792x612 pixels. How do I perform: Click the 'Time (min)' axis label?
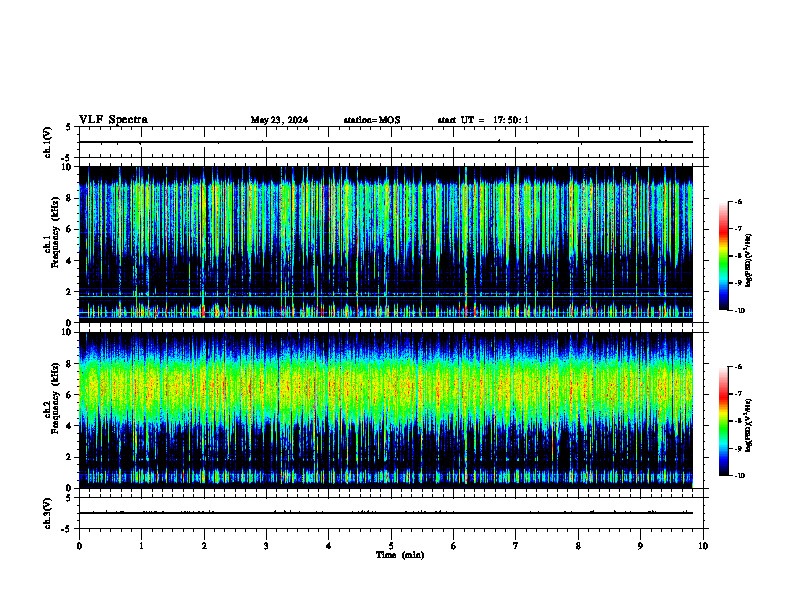tap(400, 555)
